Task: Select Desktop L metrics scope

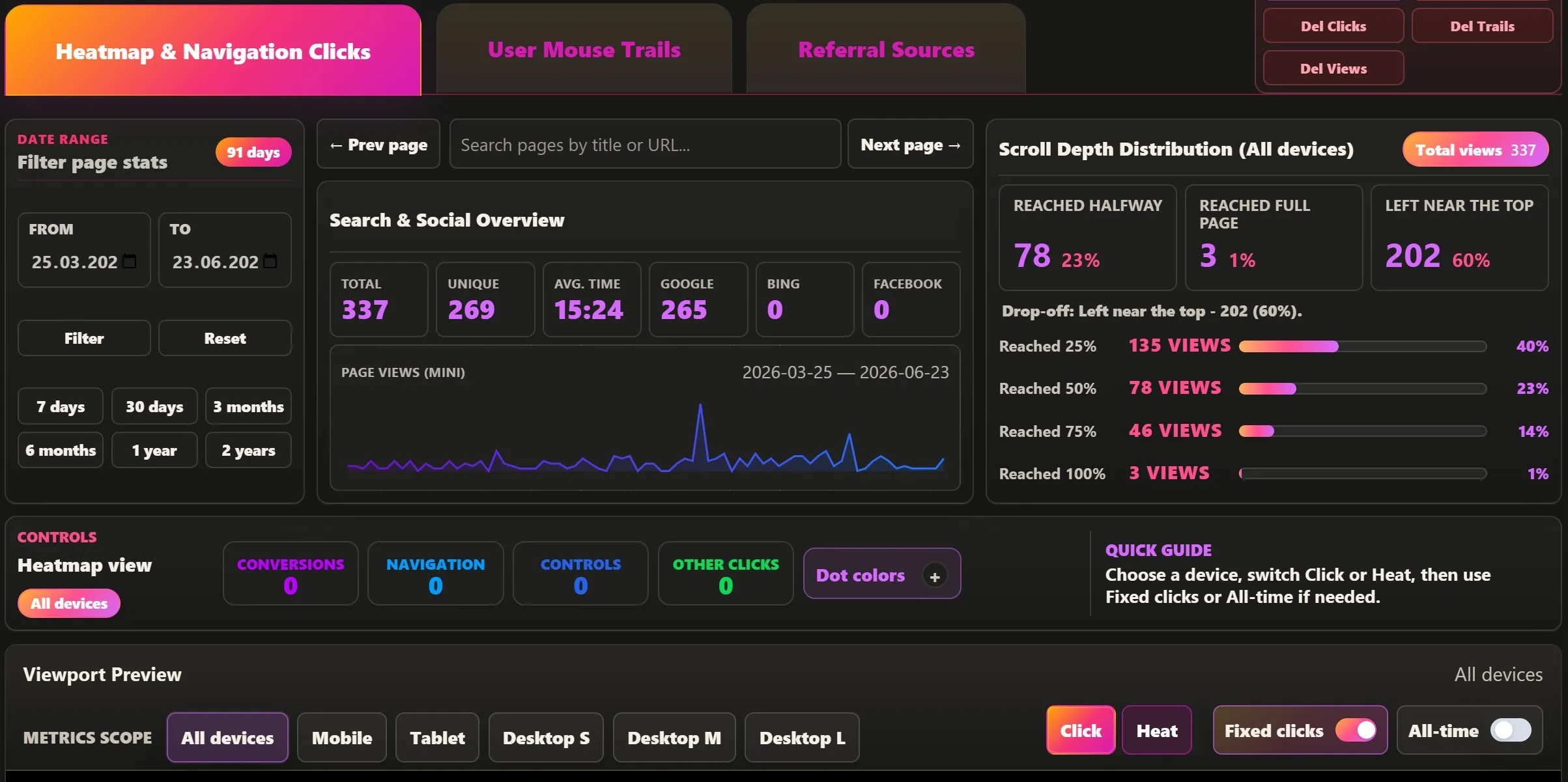Action: click(x=802, y=737)
